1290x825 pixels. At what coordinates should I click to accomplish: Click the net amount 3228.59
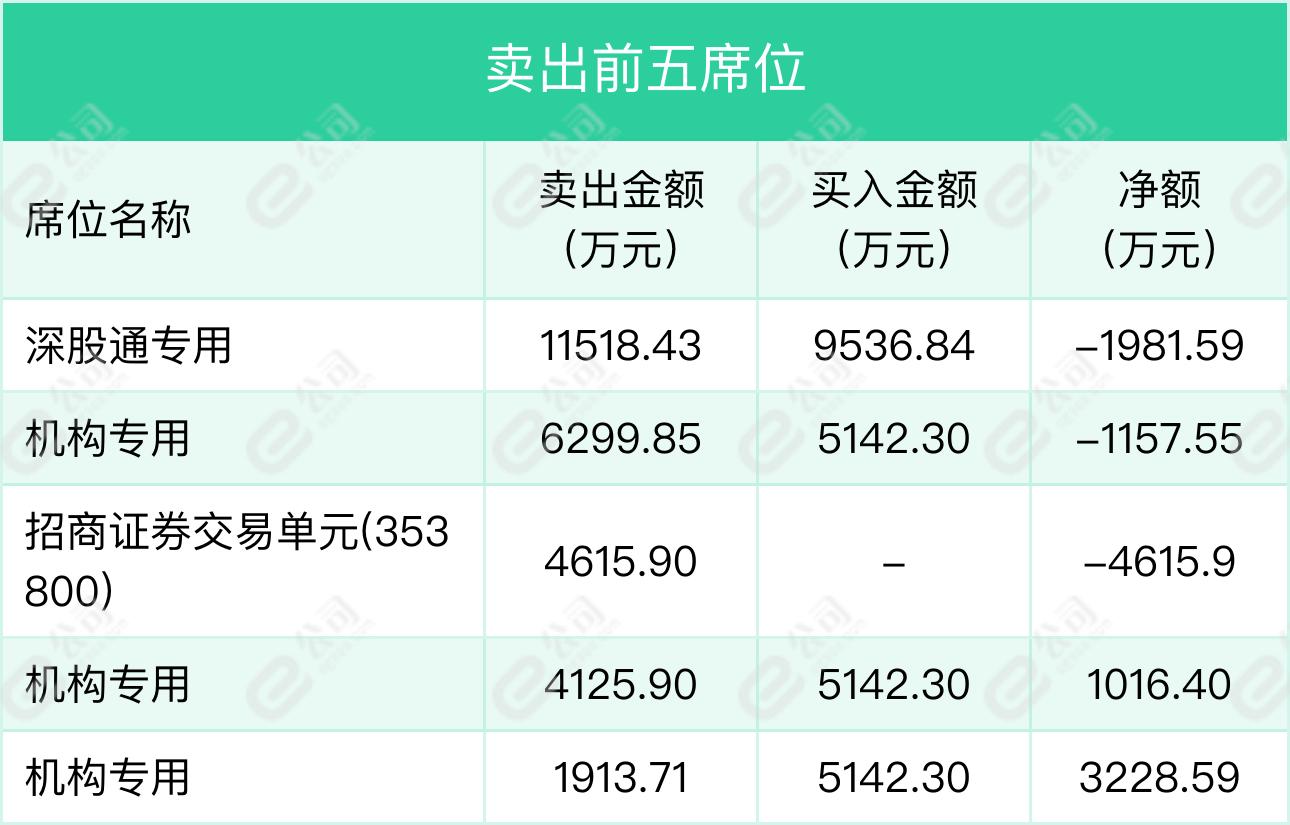pos(1159,777)
